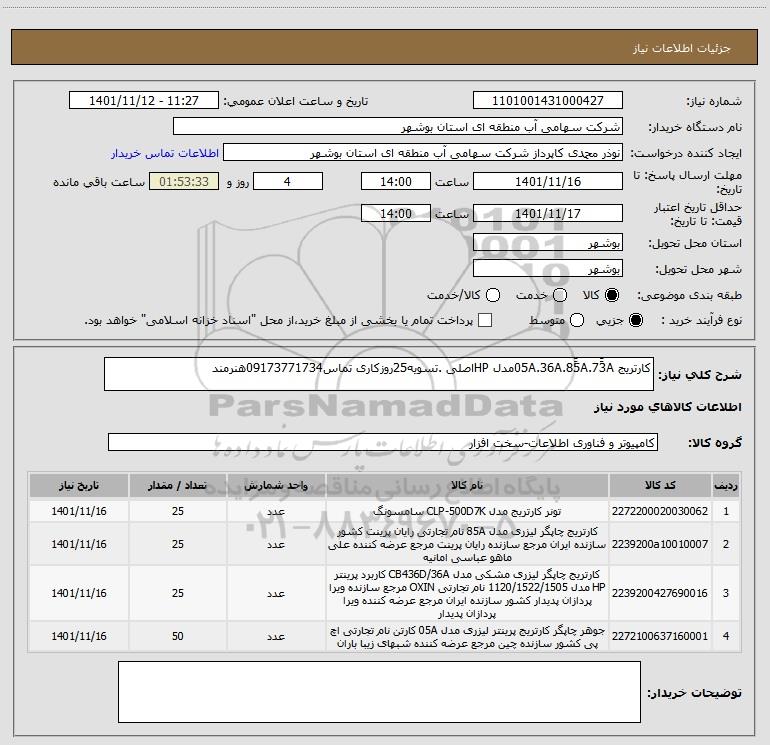Viewport: 770px width, 745px height.
Task: Click the quantity 25 cell in row 1
Action: pos(178,511)
